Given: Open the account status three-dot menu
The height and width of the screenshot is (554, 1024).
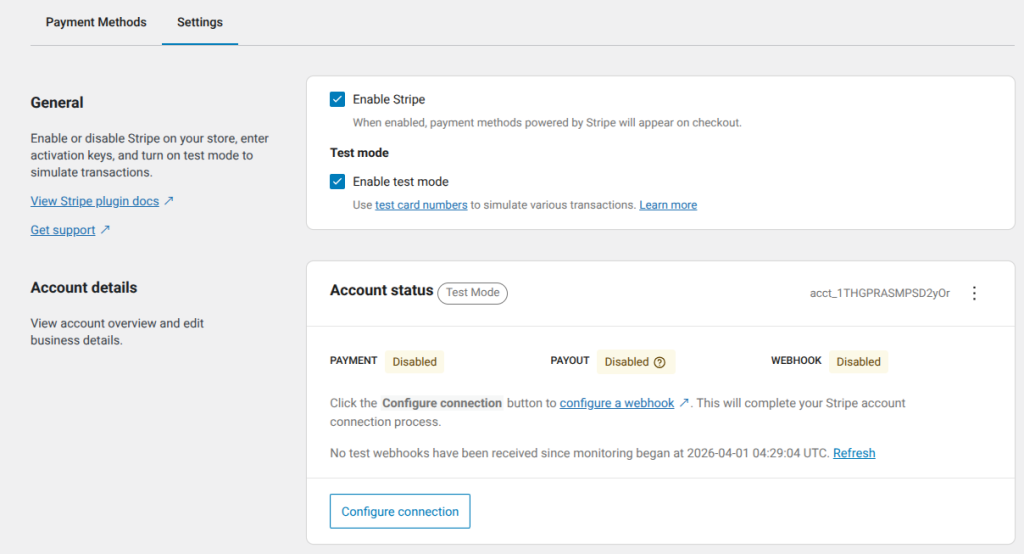Looking at the screenshot, I should point(974,293).
